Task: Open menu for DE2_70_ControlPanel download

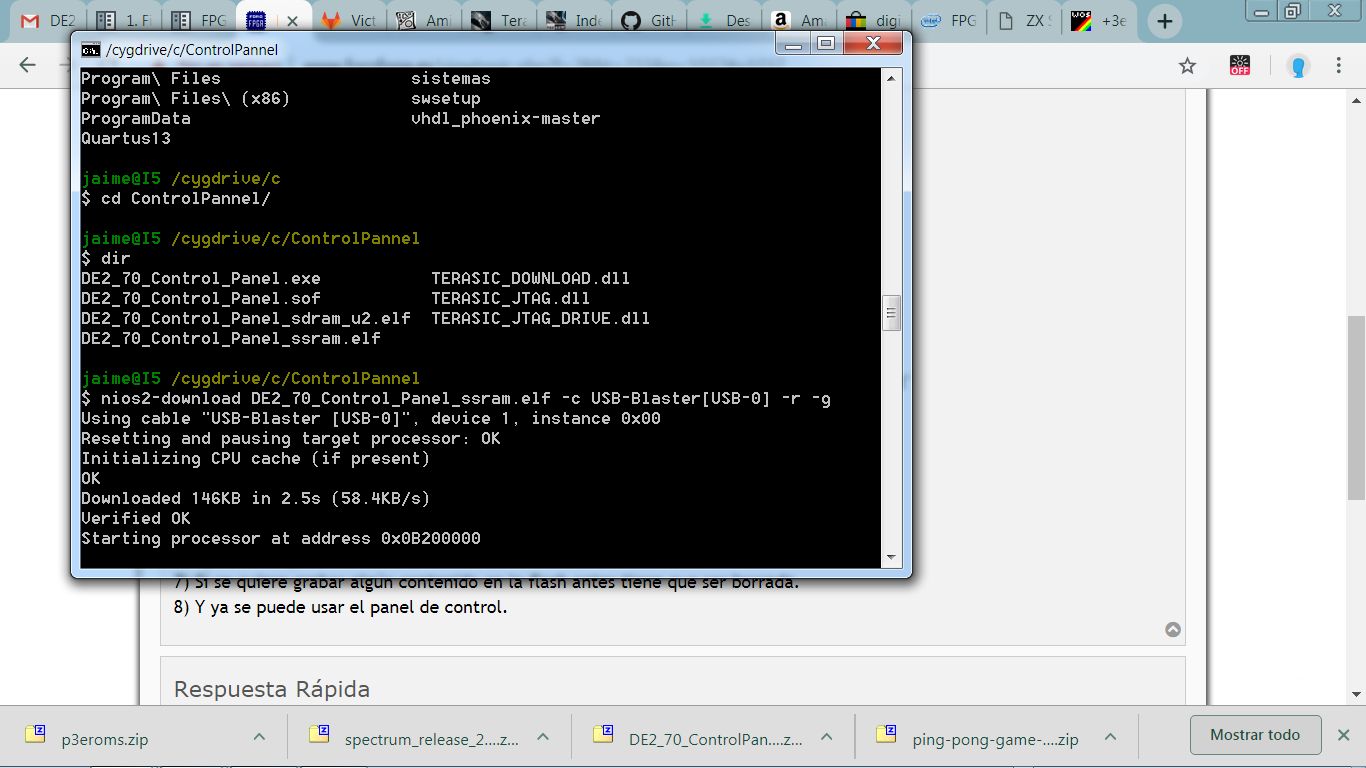Action: (826, 737)
